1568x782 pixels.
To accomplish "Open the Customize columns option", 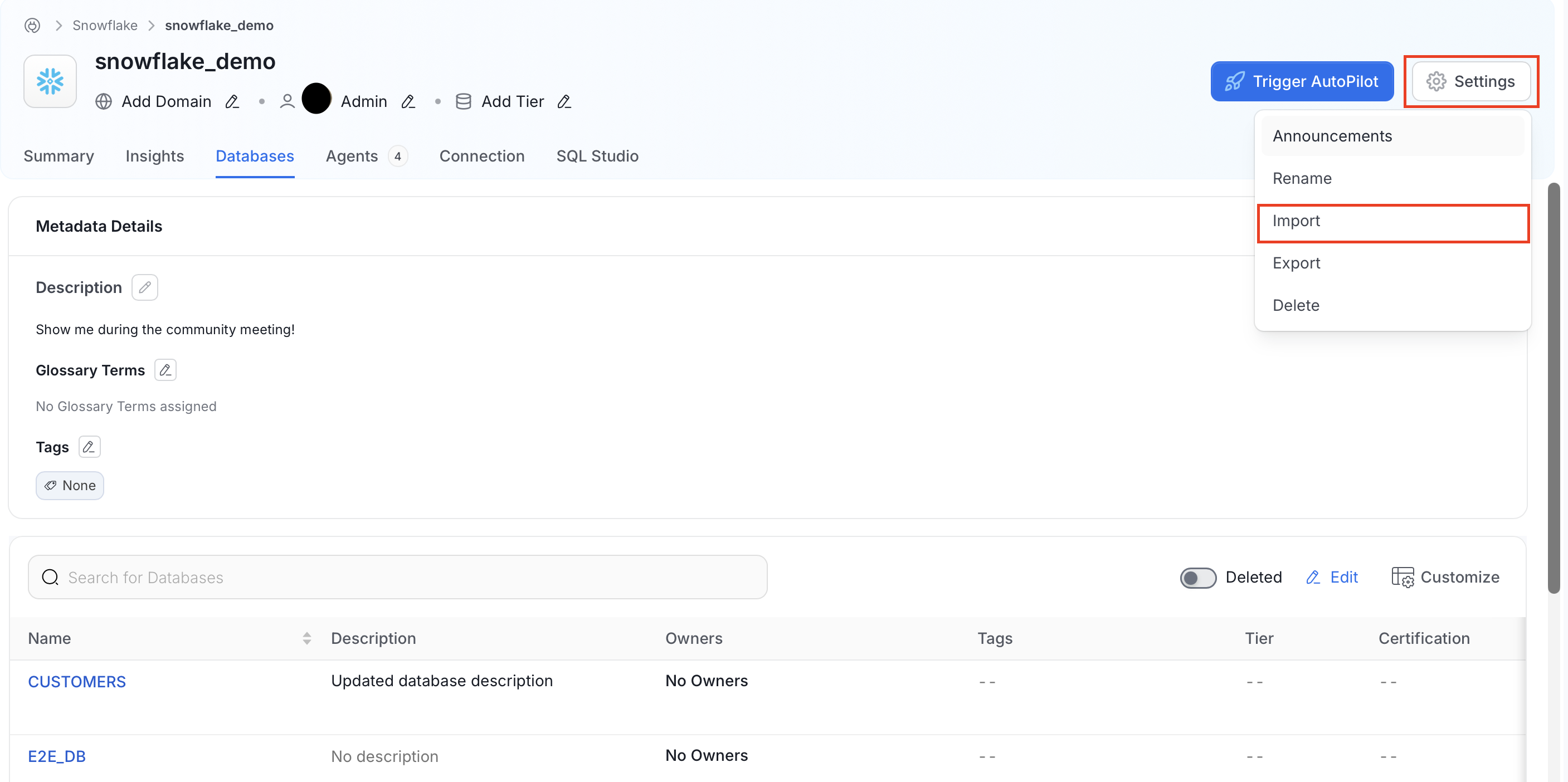I will coord(1445,577).
